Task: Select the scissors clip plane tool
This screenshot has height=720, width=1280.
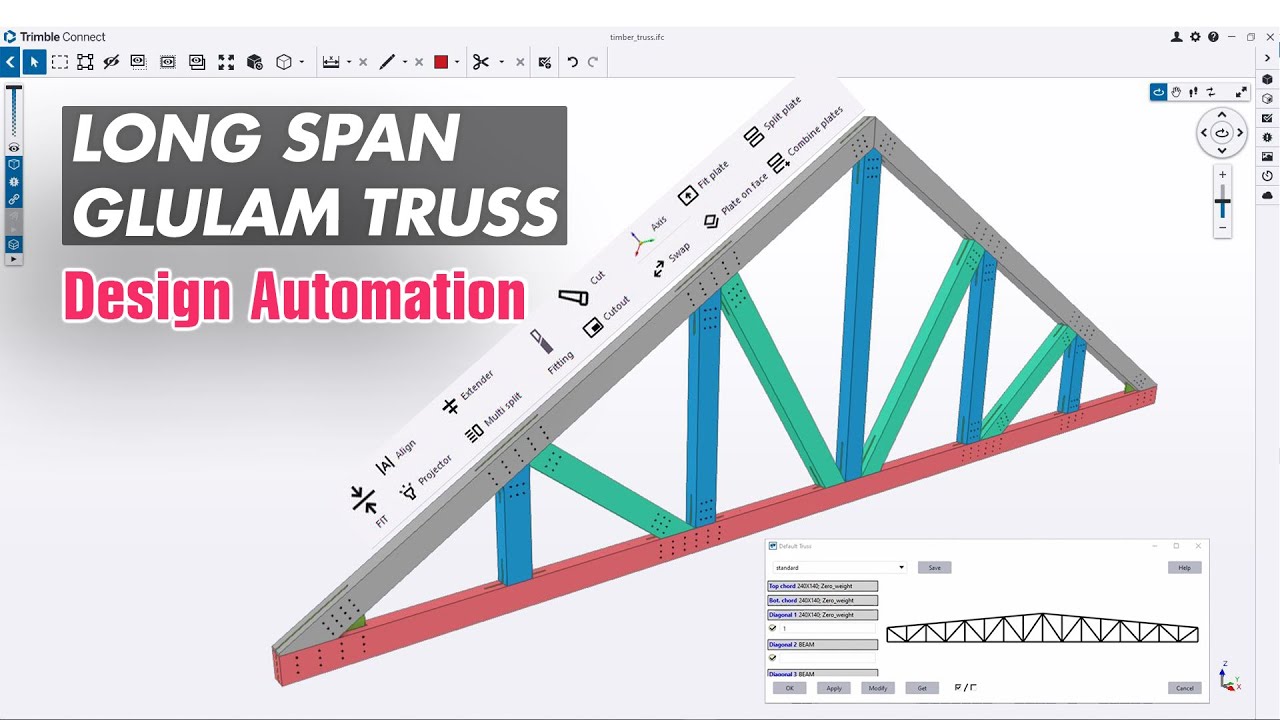Action: point(481,62)
